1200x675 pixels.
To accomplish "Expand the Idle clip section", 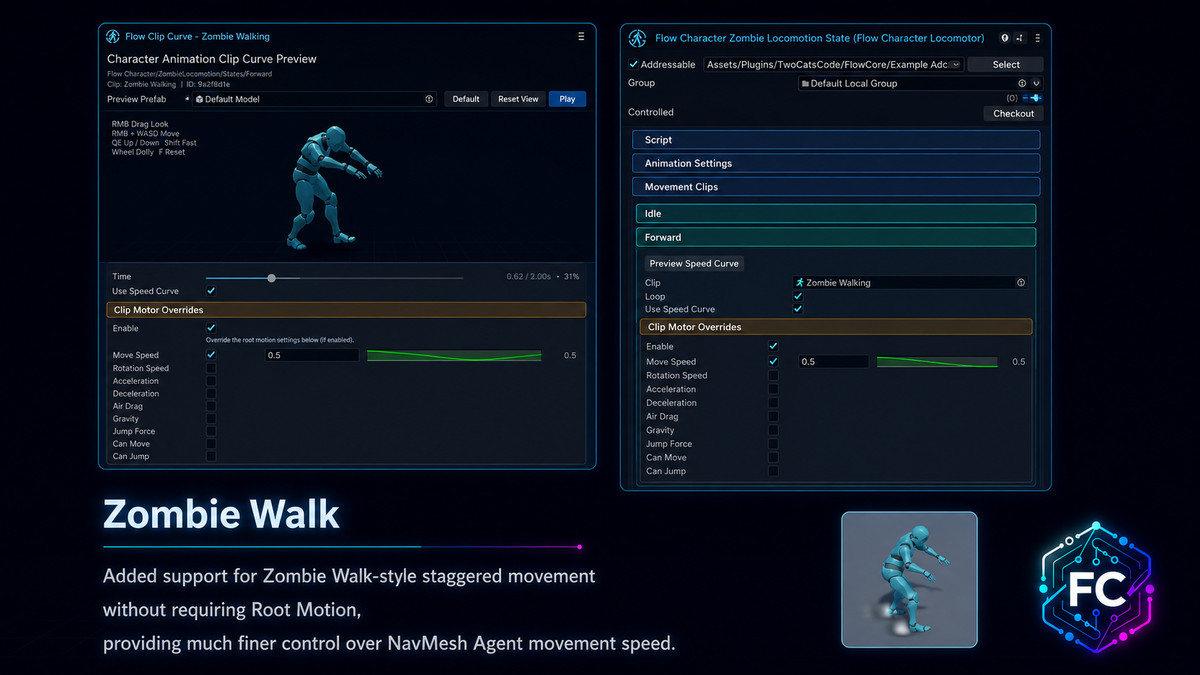I will pyautogui.click(x=836, y=213).
